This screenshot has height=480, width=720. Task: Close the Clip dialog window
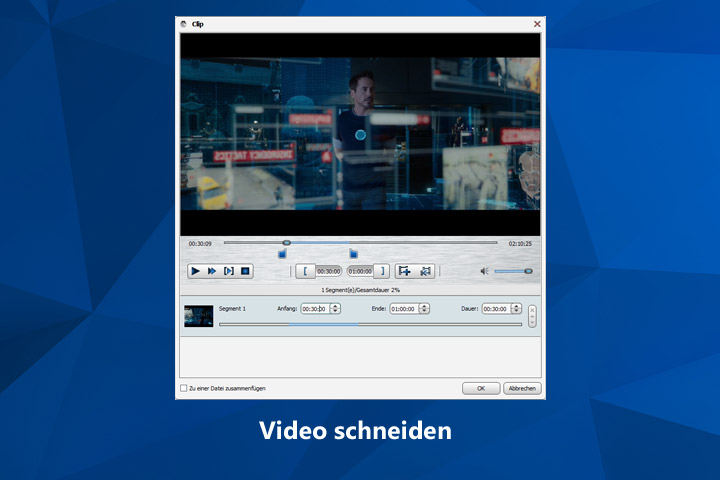tap(537, 24)
